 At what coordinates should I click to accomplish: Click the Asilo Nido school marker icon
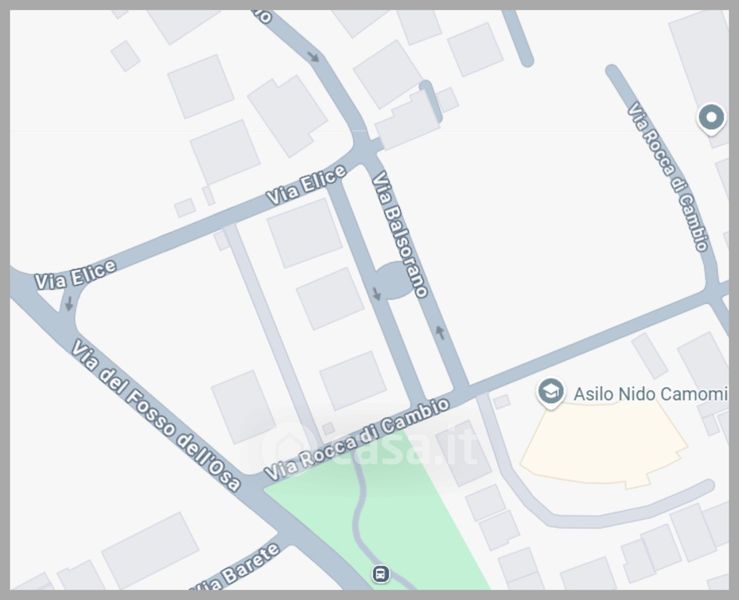551,393
